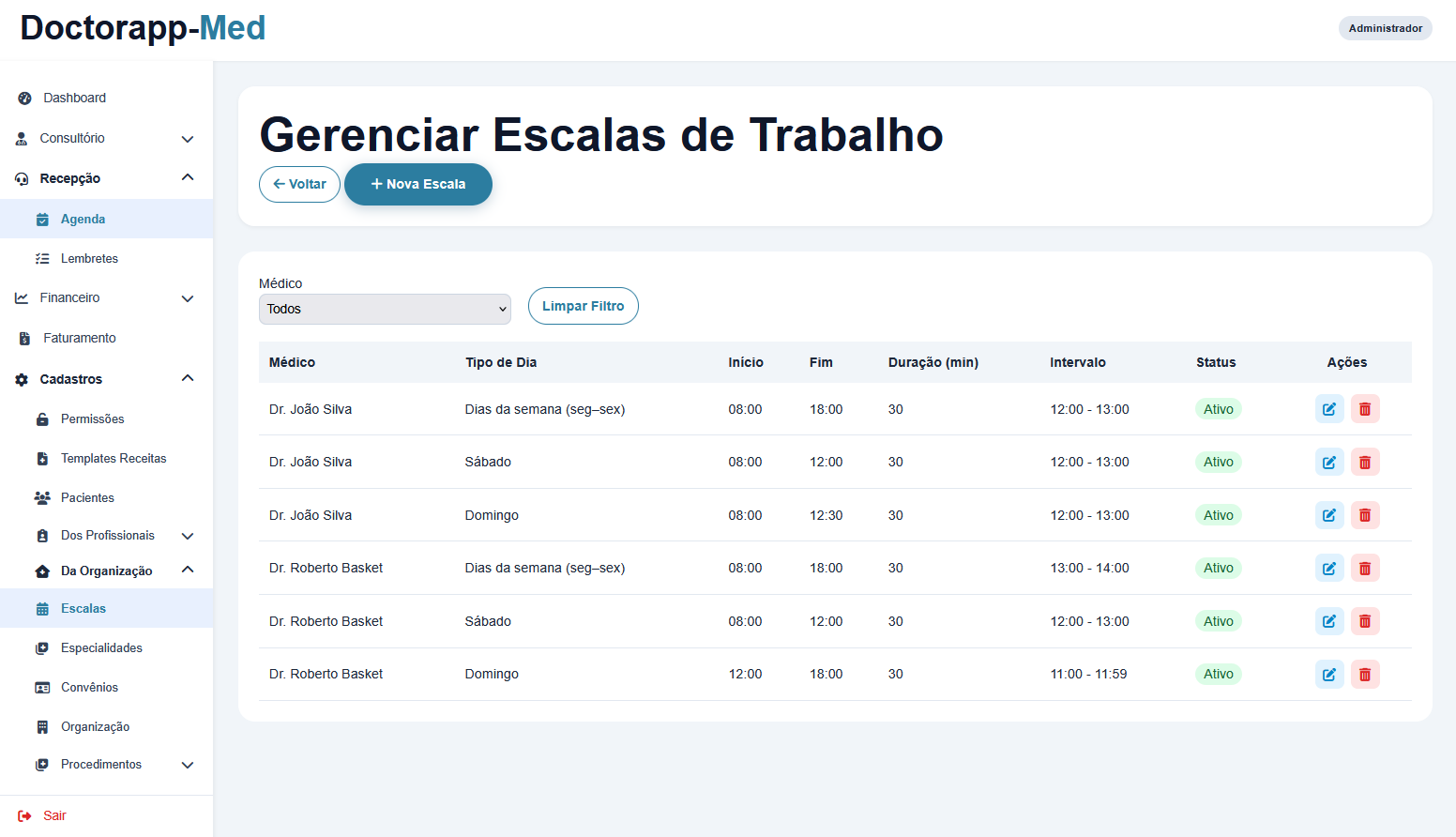Expand the Consultório menu section
The width and height of the screenshot is (1456, 837).
coord(106,138)
